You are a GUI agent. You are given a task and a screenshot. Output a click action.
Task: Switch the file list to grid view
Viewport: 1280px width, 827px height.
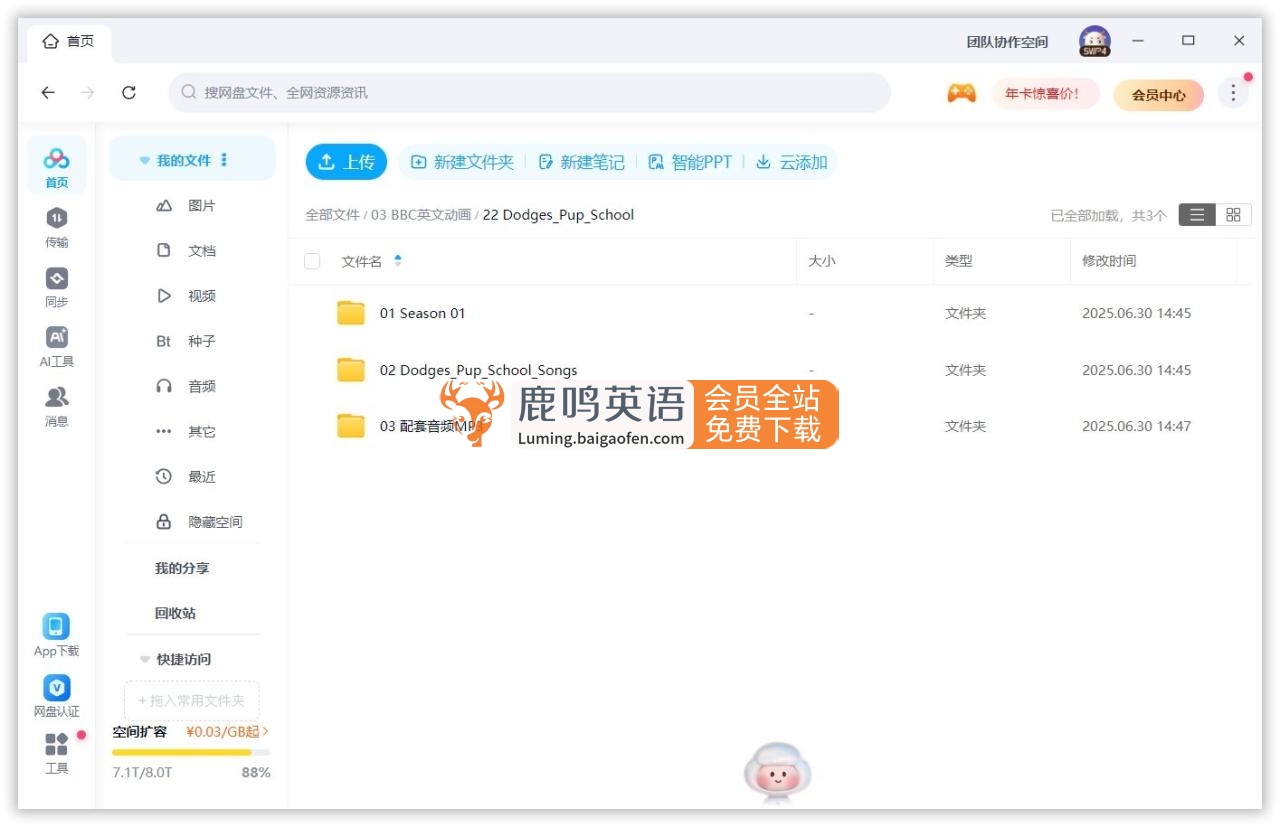click(1234, 214)
